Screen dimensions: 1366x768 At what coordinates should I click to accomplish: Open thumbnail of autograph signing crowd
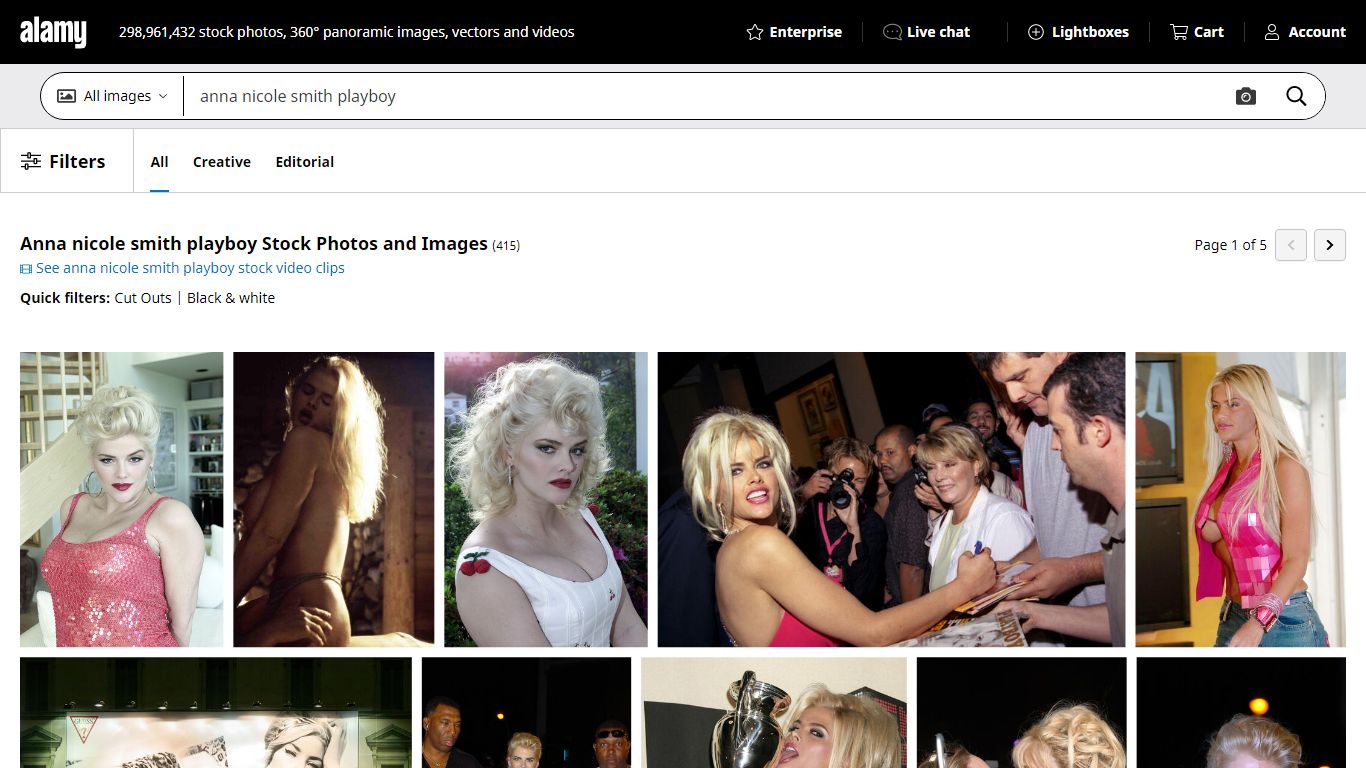pos(891,499)
